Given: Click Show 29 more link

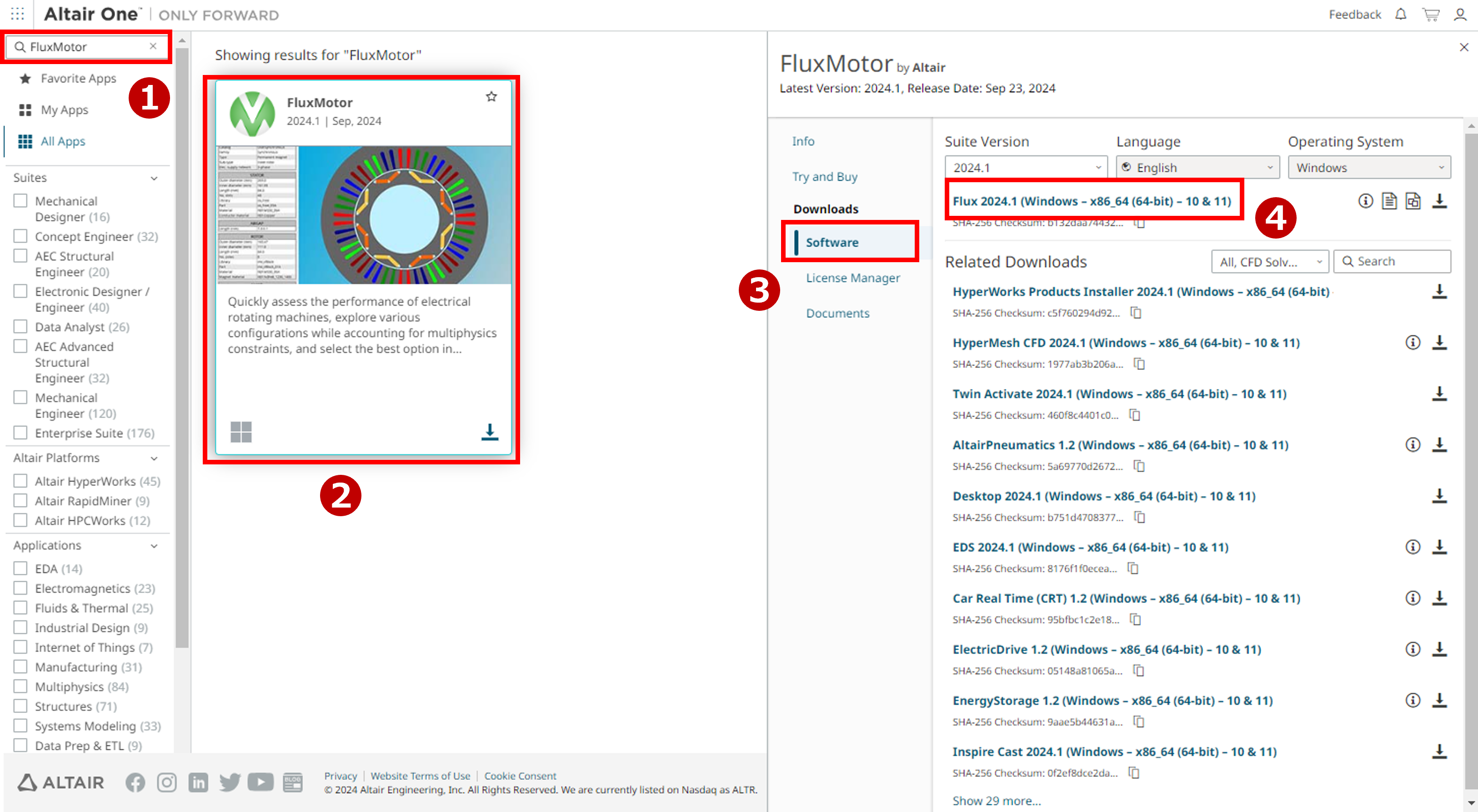Looking at the screenshot, I should pos(997,801).
